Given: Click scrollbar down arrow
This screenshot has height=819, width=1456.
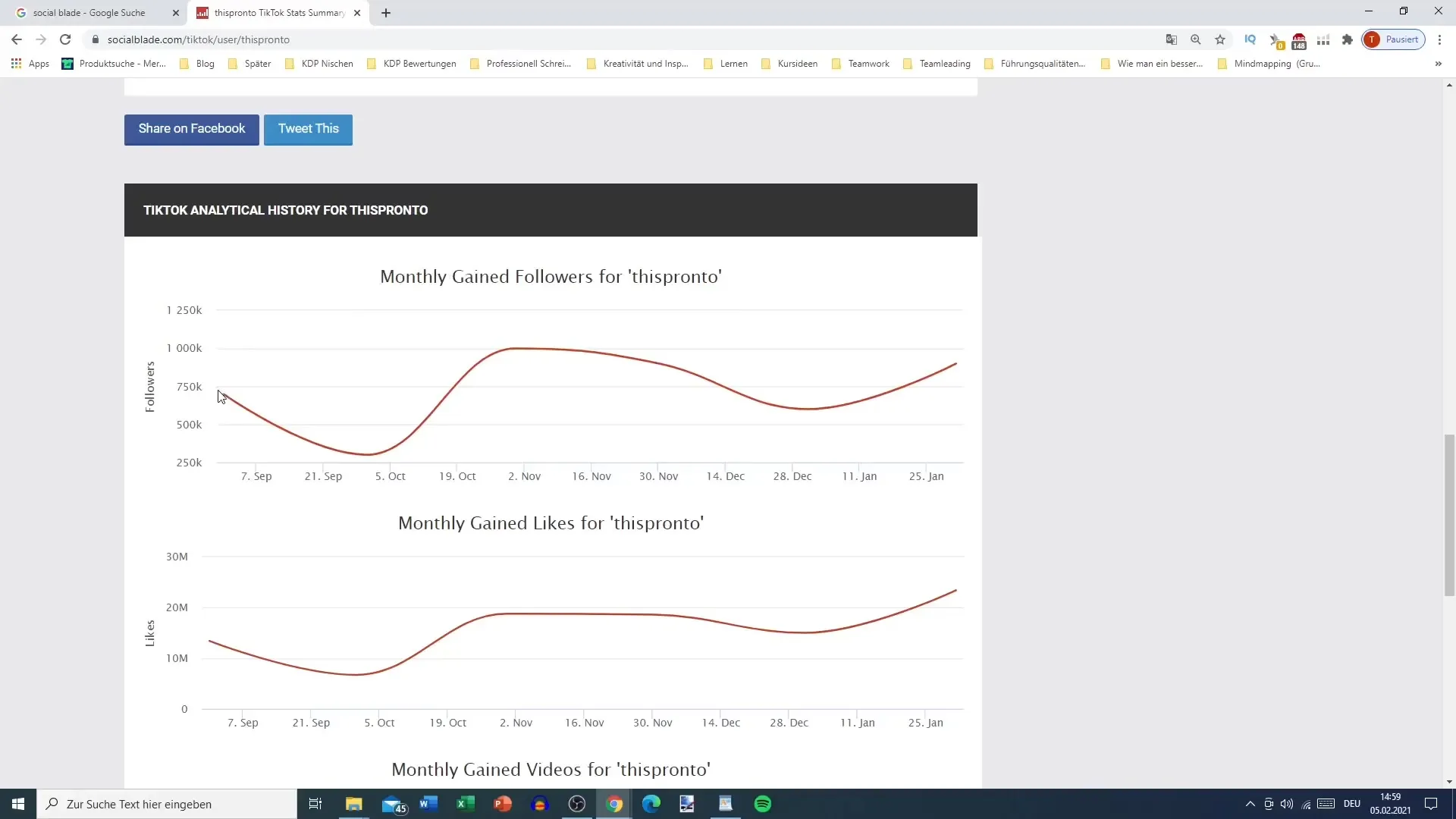Looking at the screenshot, I should 1449,782.
